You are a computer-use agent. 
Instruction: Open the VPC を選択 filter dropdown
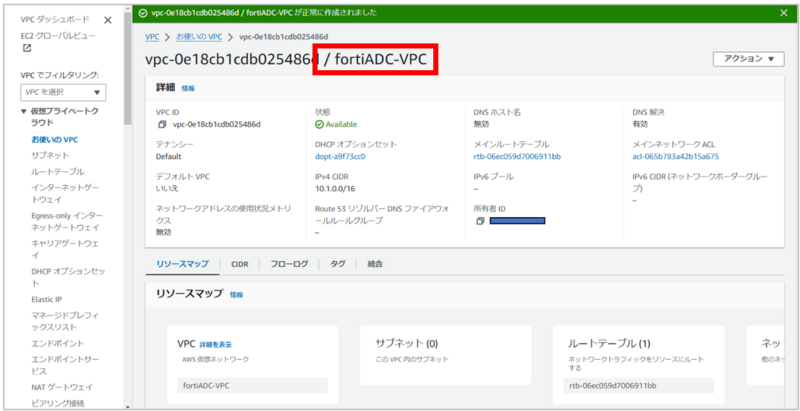(x=63, y=92)
